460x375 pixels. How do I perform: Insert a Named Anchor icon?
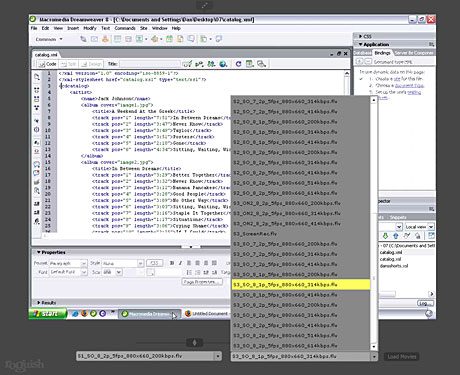105,39
